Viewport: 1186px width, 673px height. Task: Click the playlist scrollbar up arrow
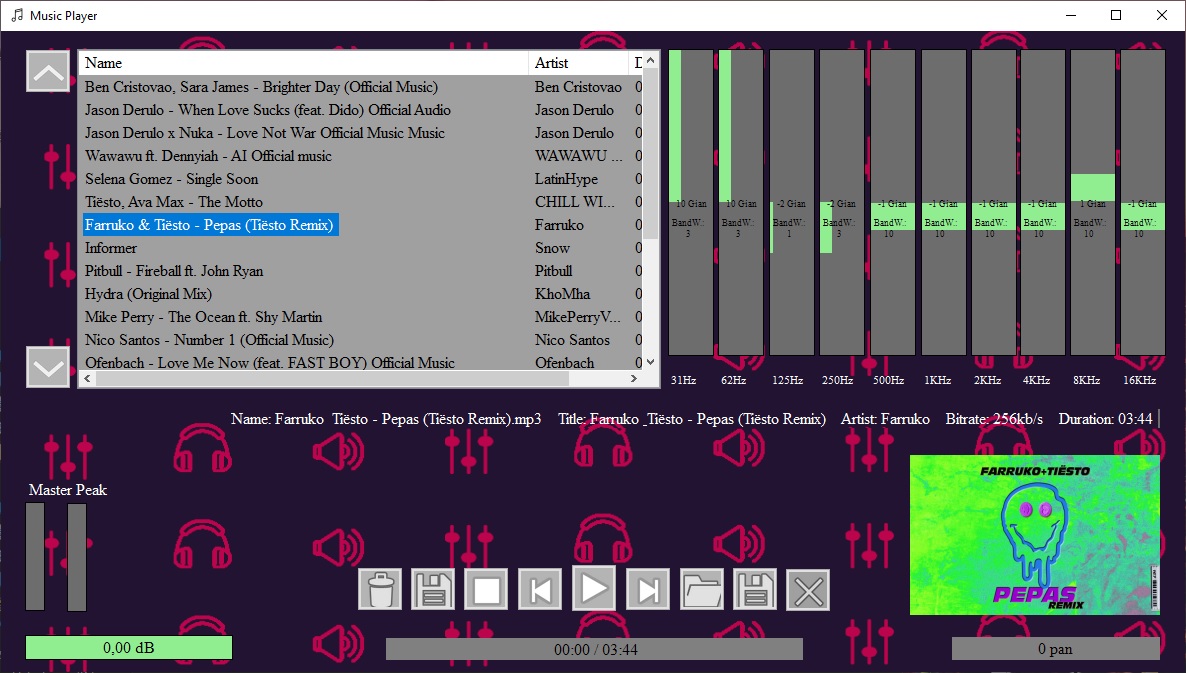click(650, 60)
